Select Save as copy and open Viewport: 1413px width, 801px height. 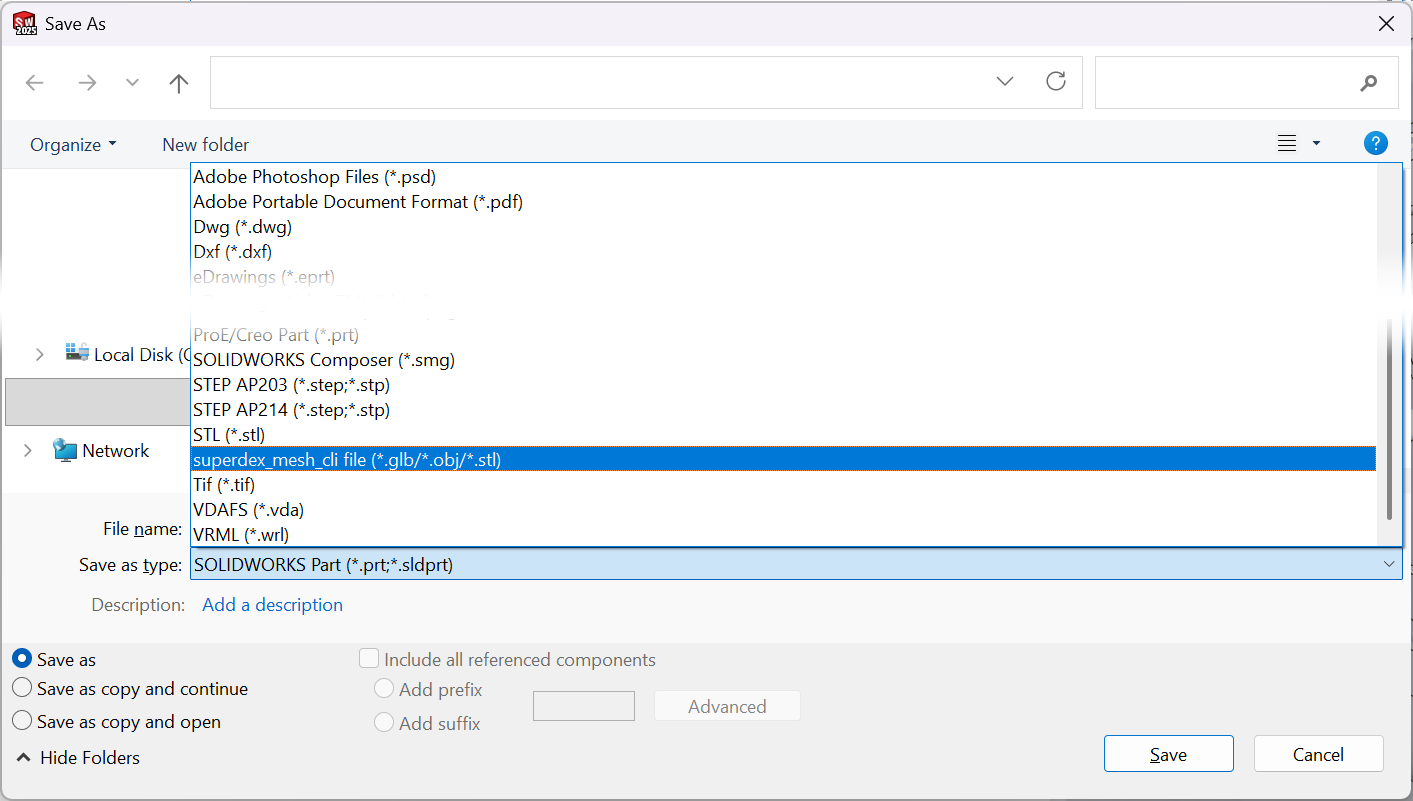point(21,721)
